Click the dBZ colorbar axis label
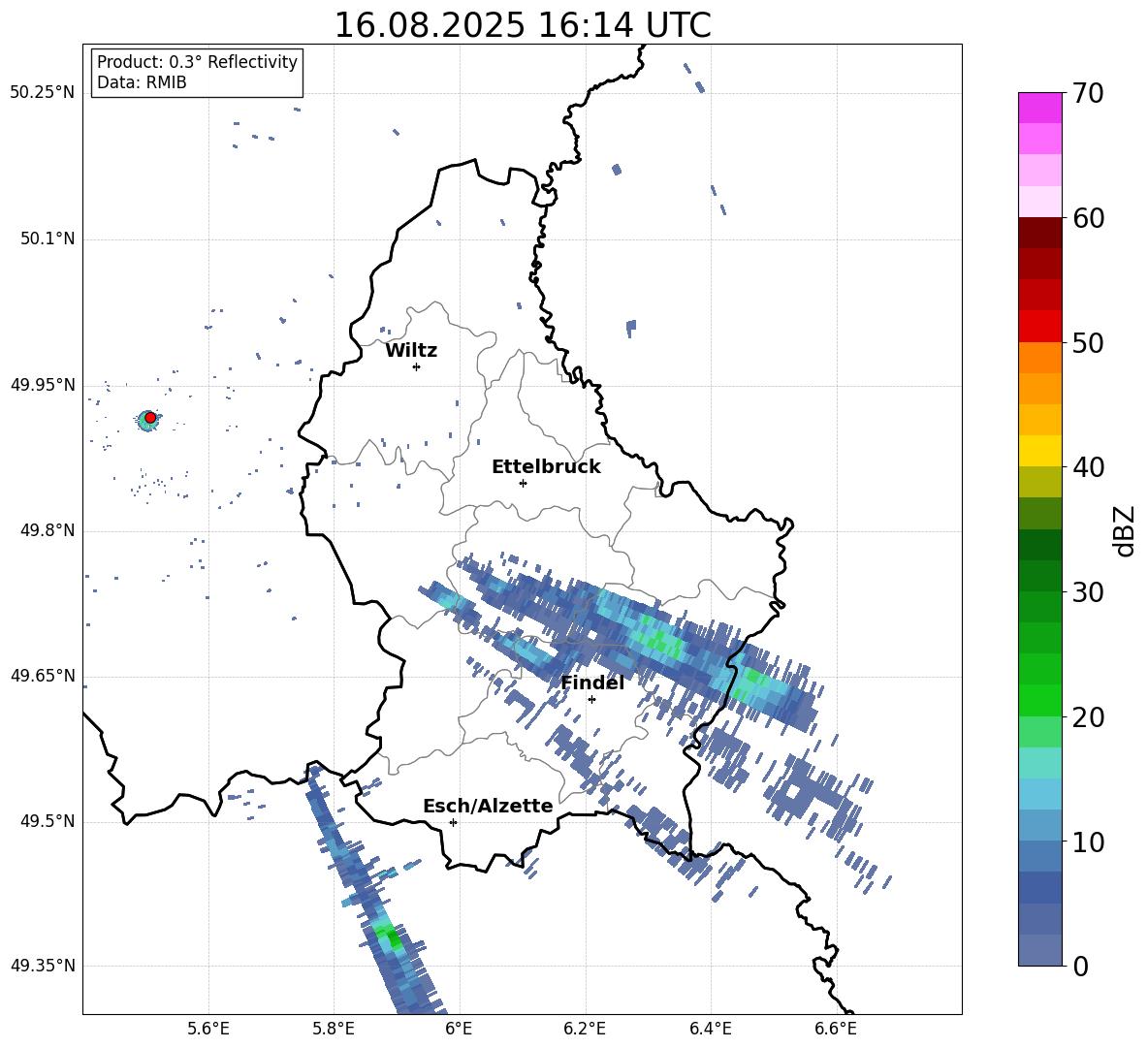Viewport: 1148px width, 1048px height. (x=1125, y=530)
